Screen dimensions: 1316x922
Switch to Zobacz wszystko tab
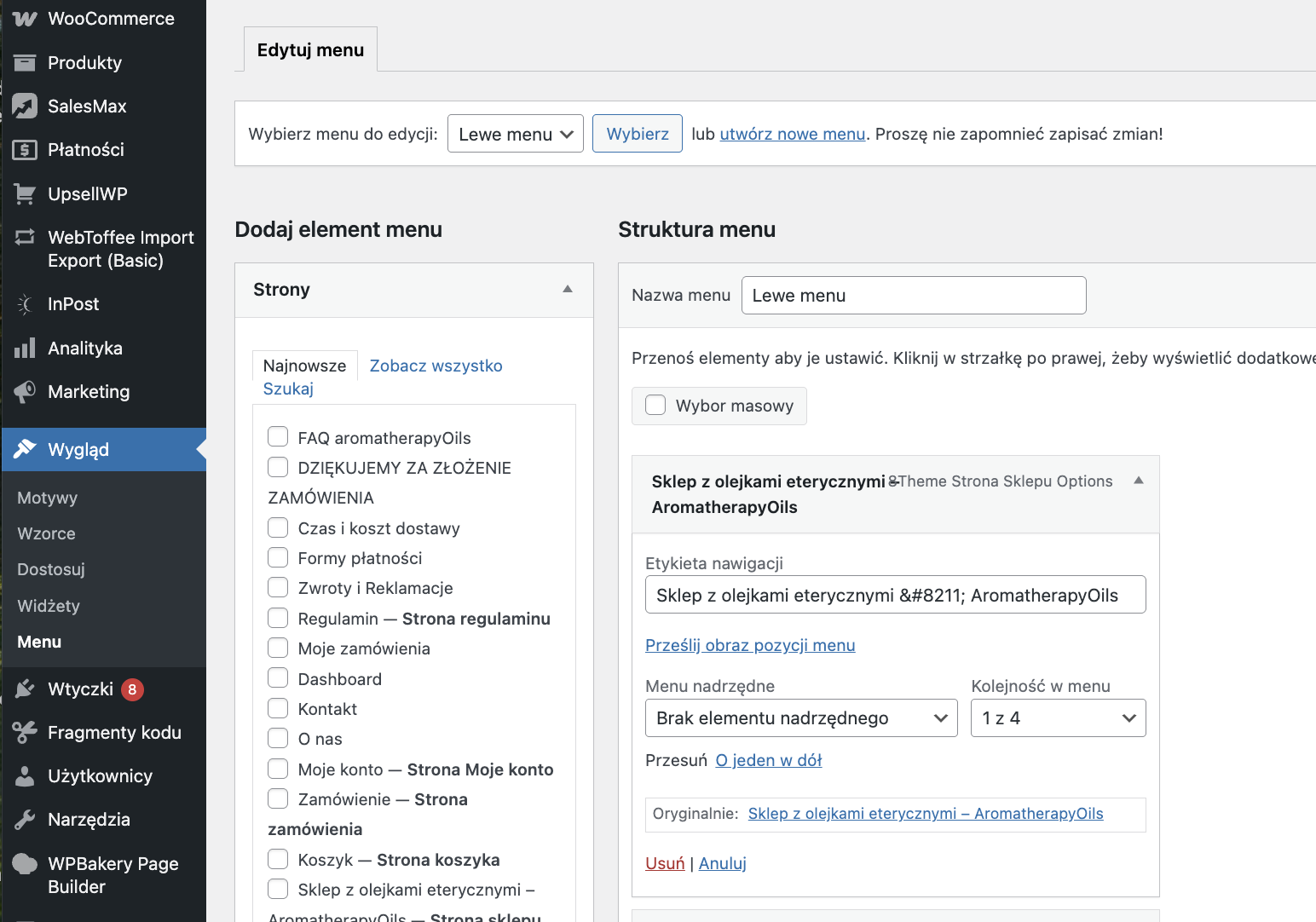click(436, 366)
